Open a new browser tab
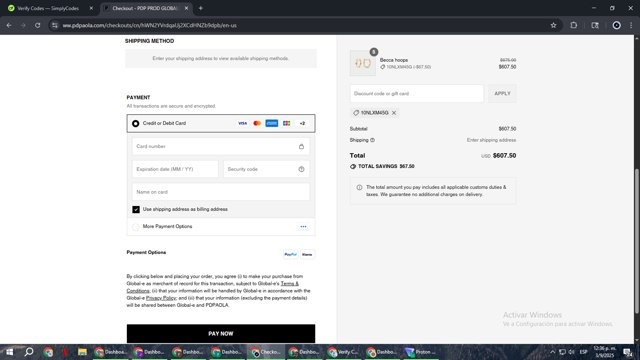This screenshot has width=640, height=360. [x=200, y=8]
